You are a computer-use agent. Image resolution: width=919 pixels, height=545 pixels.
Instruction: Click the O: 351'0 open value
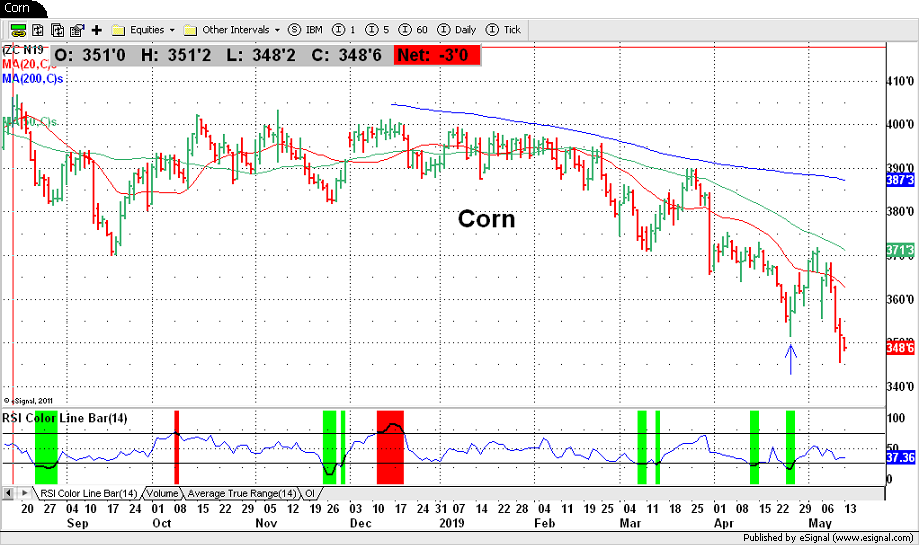[90, 55]
